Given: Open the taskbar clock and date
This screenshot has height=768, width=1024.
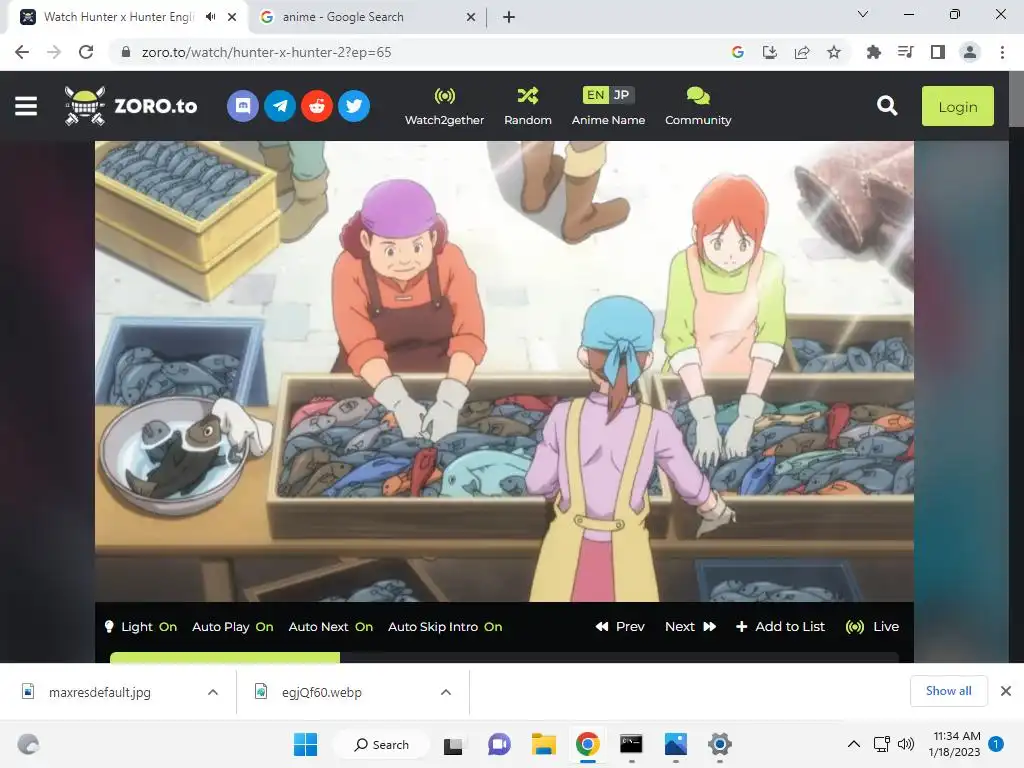Looking at the screenshot, I should tap(954, 744).
